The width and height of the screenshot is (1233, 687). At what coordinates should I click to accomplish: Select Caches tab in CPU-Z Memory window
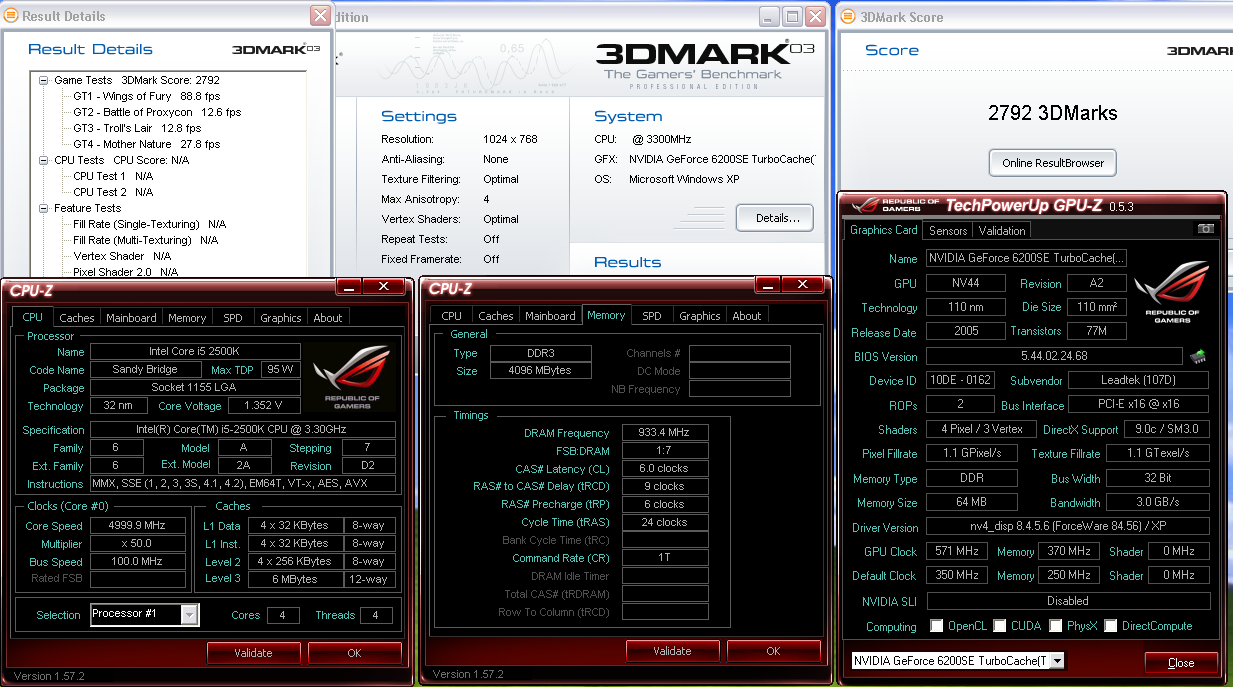click(496, 316)
